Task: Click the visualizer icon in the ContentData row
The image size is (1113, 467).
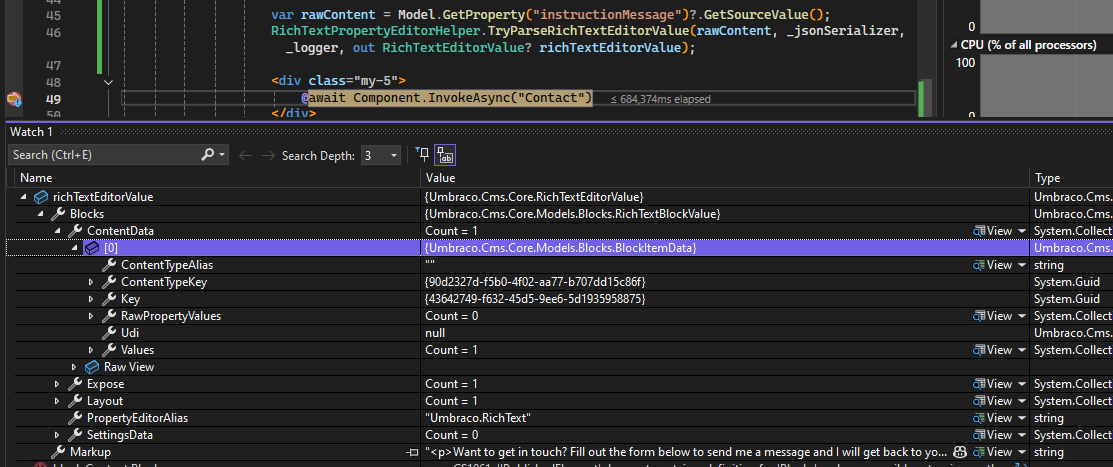Action: tap(980, 231)
